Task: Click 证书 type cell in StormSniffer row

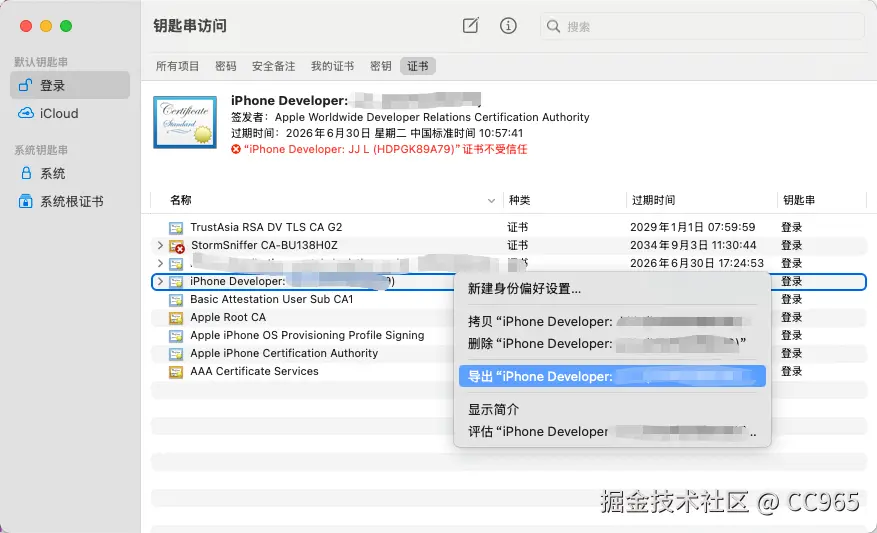Action: coord(517,245)
